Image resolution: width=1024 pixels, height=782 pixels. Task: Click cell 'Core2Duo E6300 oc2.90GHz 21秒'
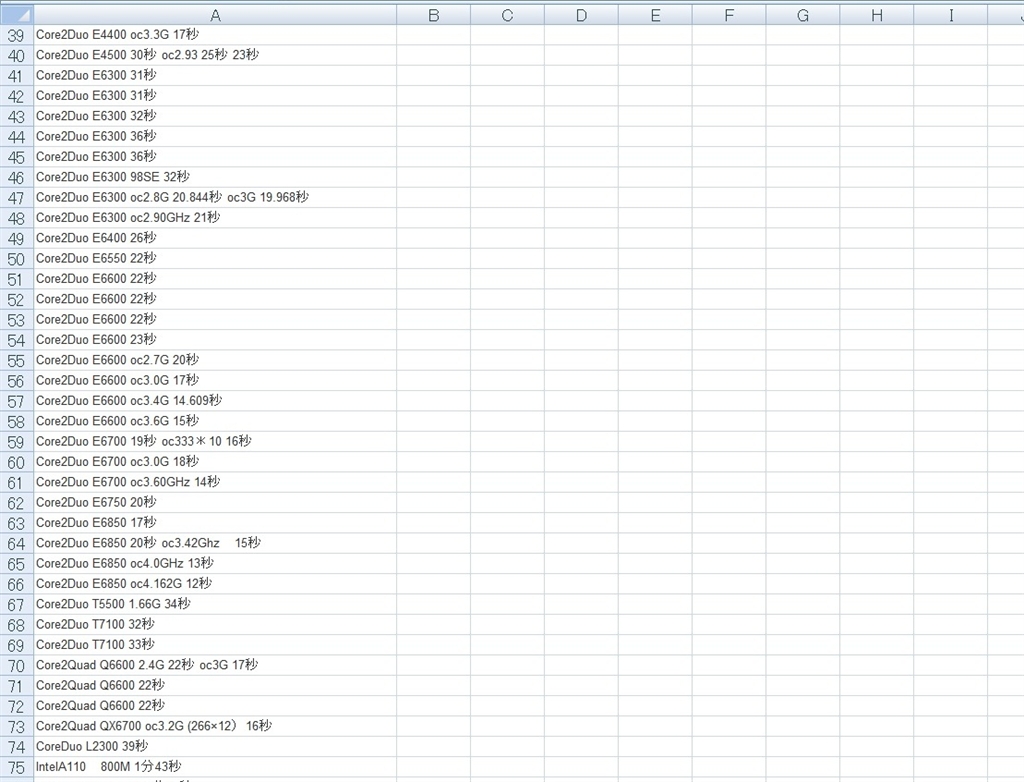pyautogui.click(x=215, y=218)
